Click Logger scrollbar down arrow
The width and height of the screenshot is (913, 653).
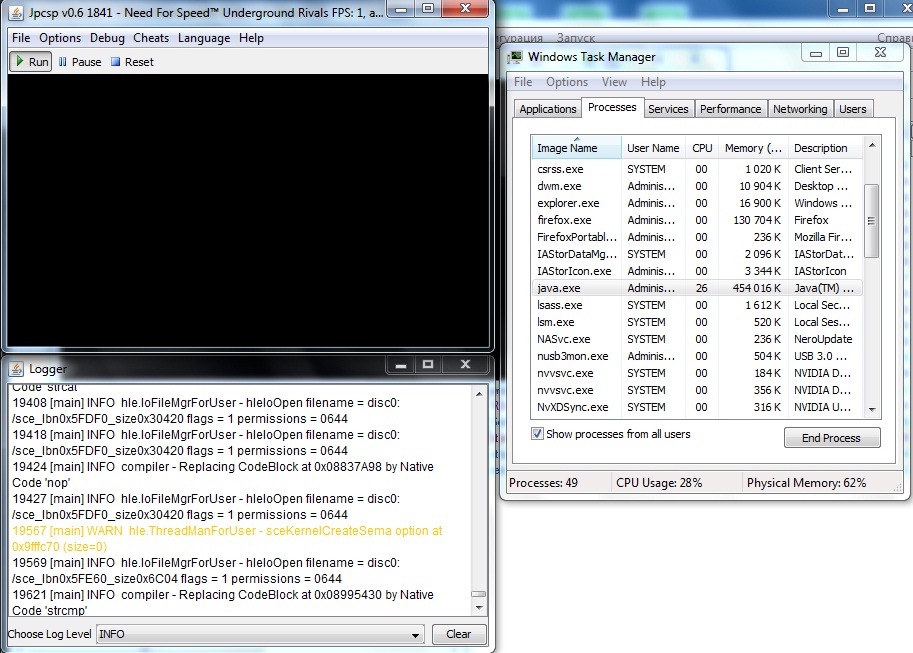point(479,608)
